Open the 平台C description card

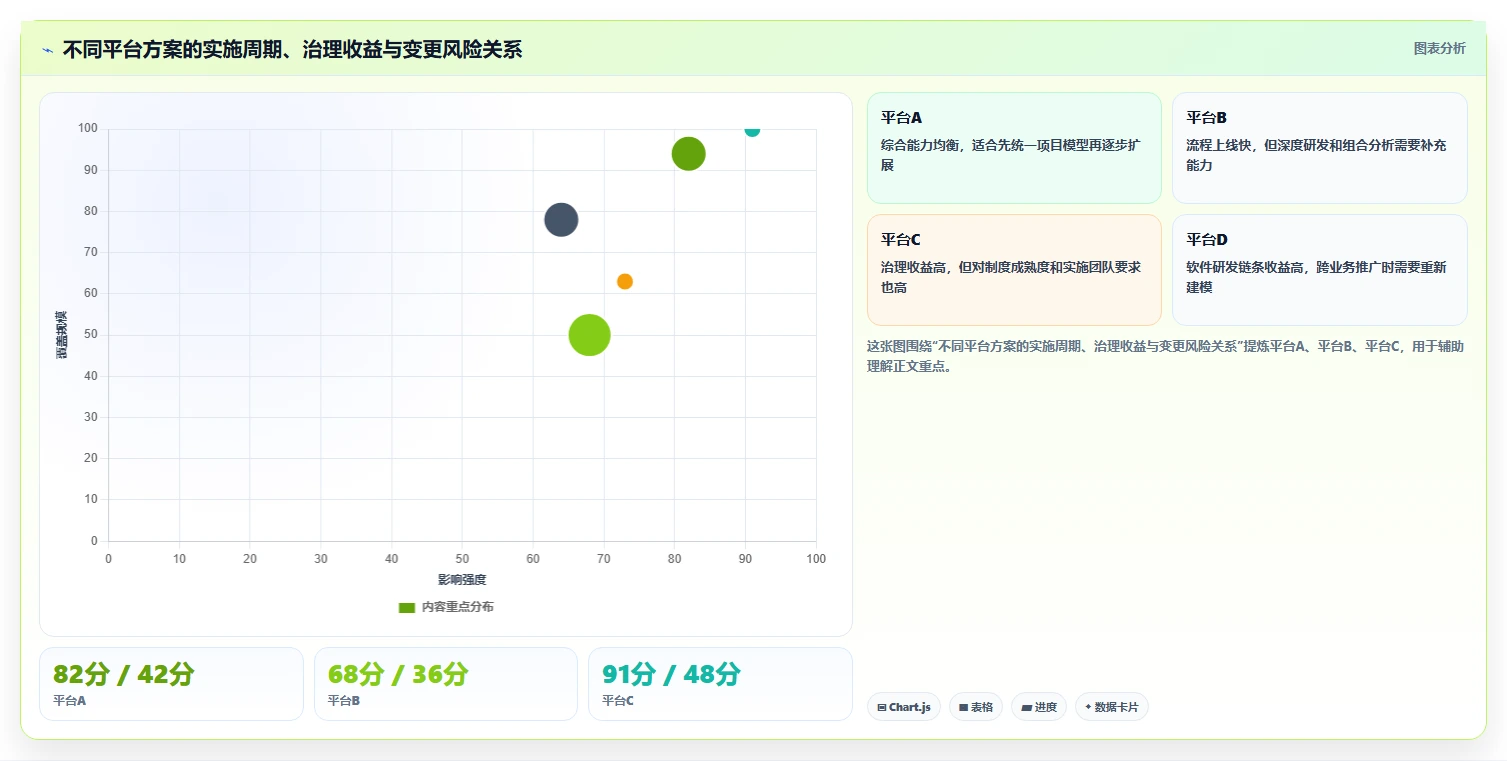[1014, 270]
